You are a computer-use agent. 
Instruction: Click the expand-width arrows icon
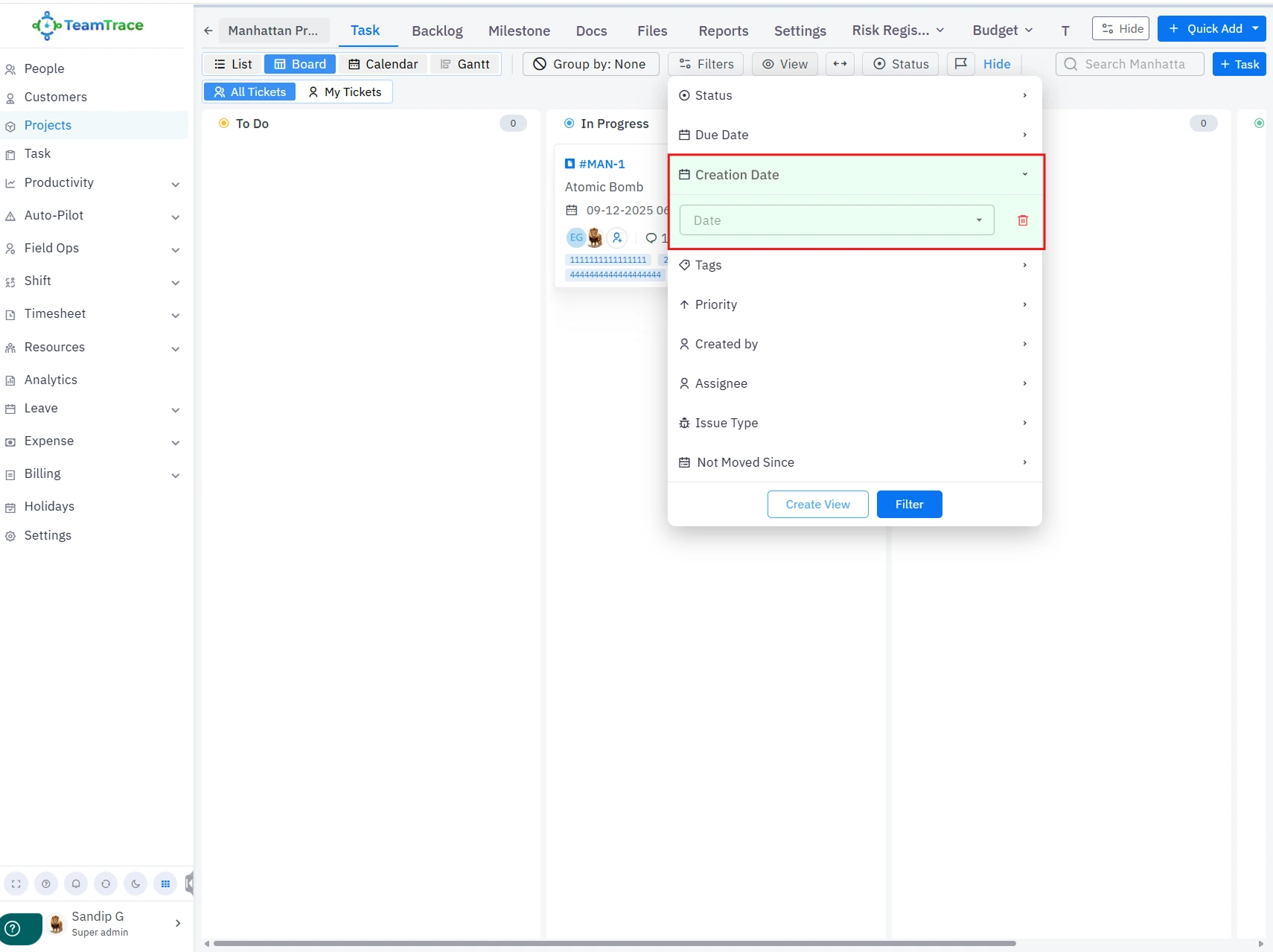click(x=840, y=64)
